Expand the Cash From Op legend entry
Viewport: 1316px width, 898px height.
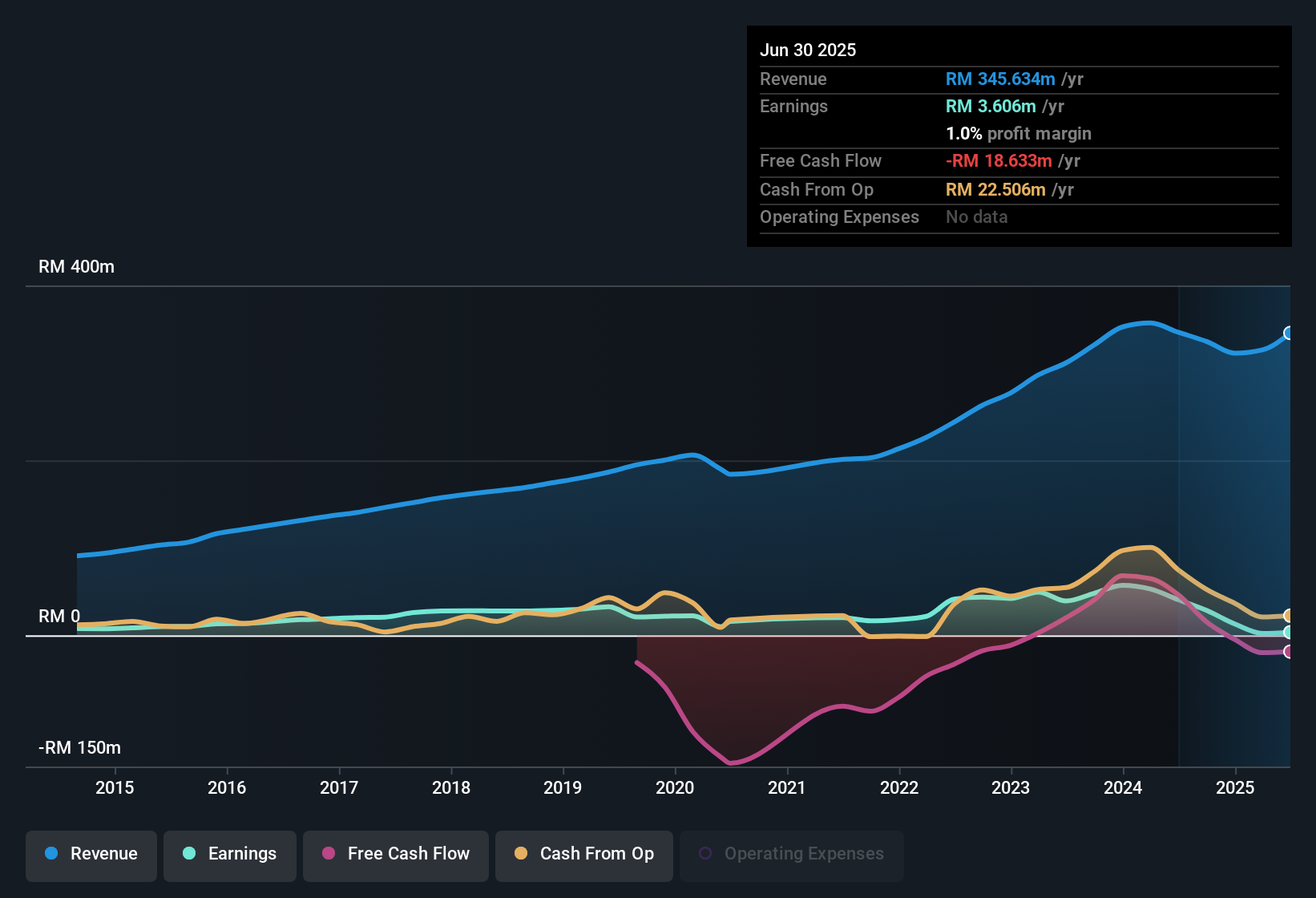point(583,854)
